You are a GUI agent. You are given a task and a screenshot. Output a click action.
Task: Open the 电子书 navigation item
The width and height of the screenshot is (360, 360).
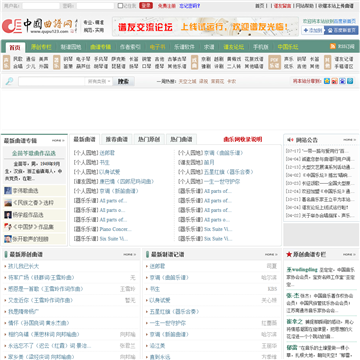coord(157,47)
